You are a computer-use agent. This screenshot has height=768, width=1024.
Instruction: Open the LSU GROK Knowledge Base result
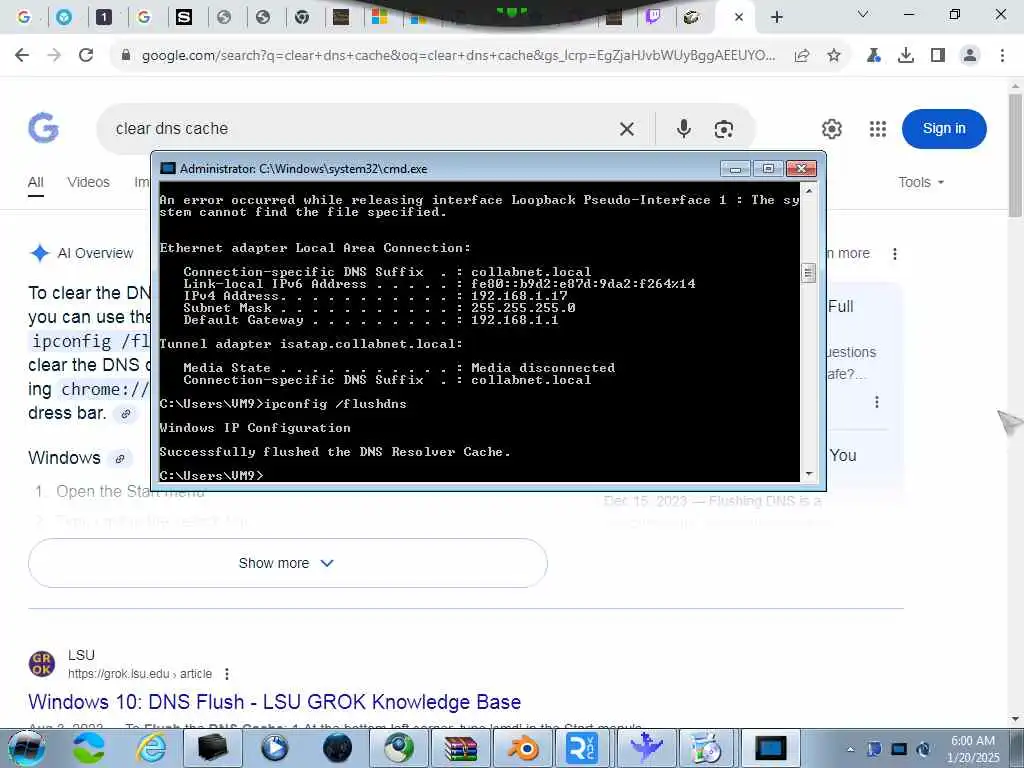tap(274, 702)
